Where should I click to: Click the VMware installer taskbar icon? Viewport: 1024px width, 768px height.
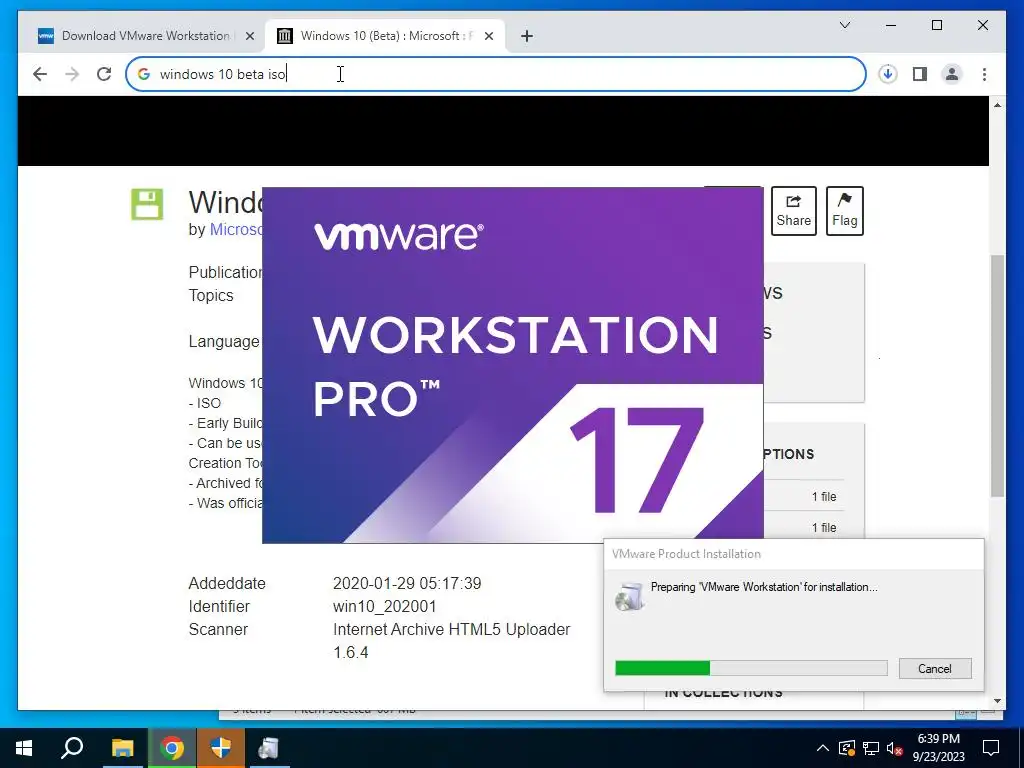pyautogui.click(x=269, y=748)
